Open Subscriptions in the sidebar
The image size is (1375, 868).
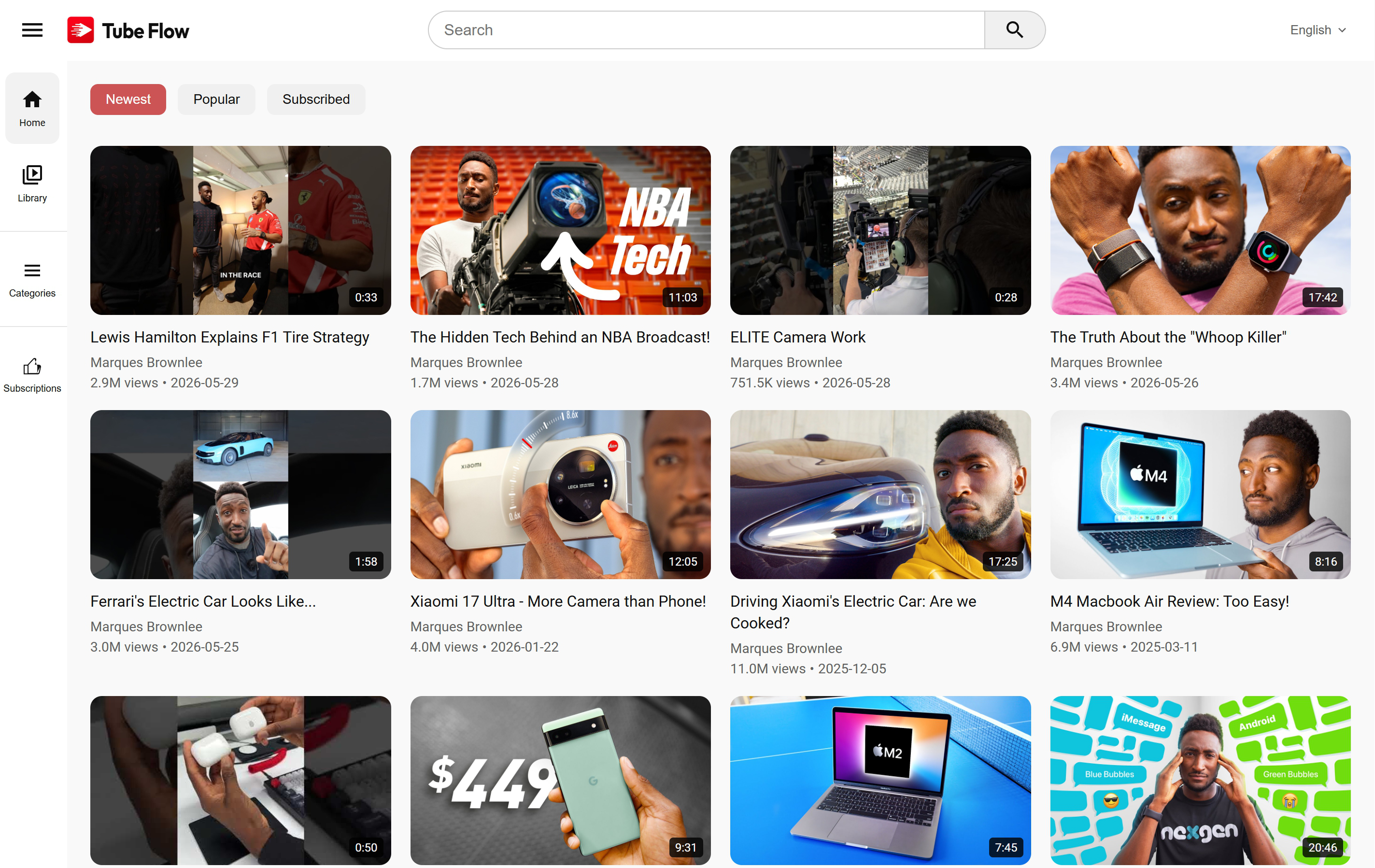(x=32, y=375)
